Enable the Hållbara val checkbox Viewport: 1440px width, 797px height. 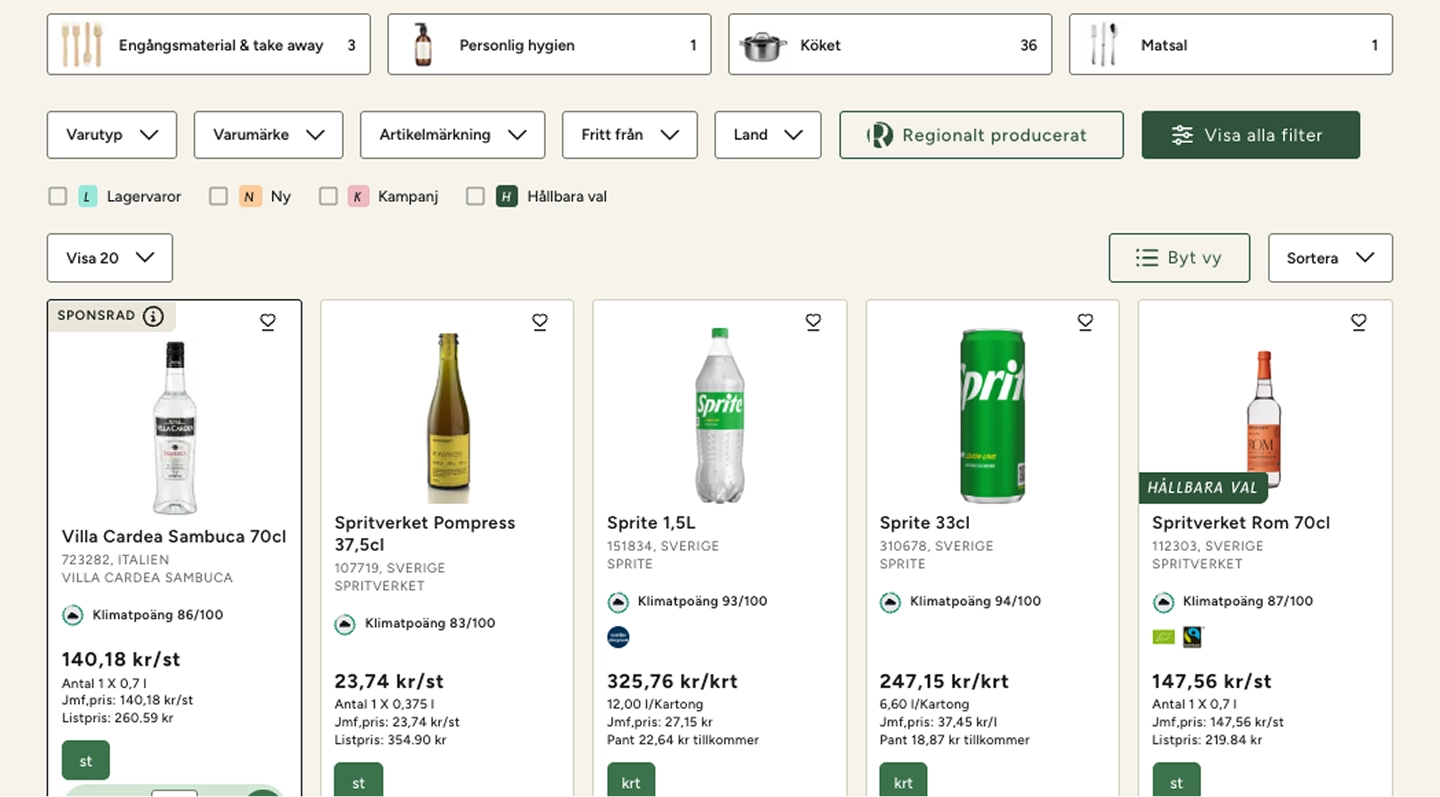pos(476,196)
